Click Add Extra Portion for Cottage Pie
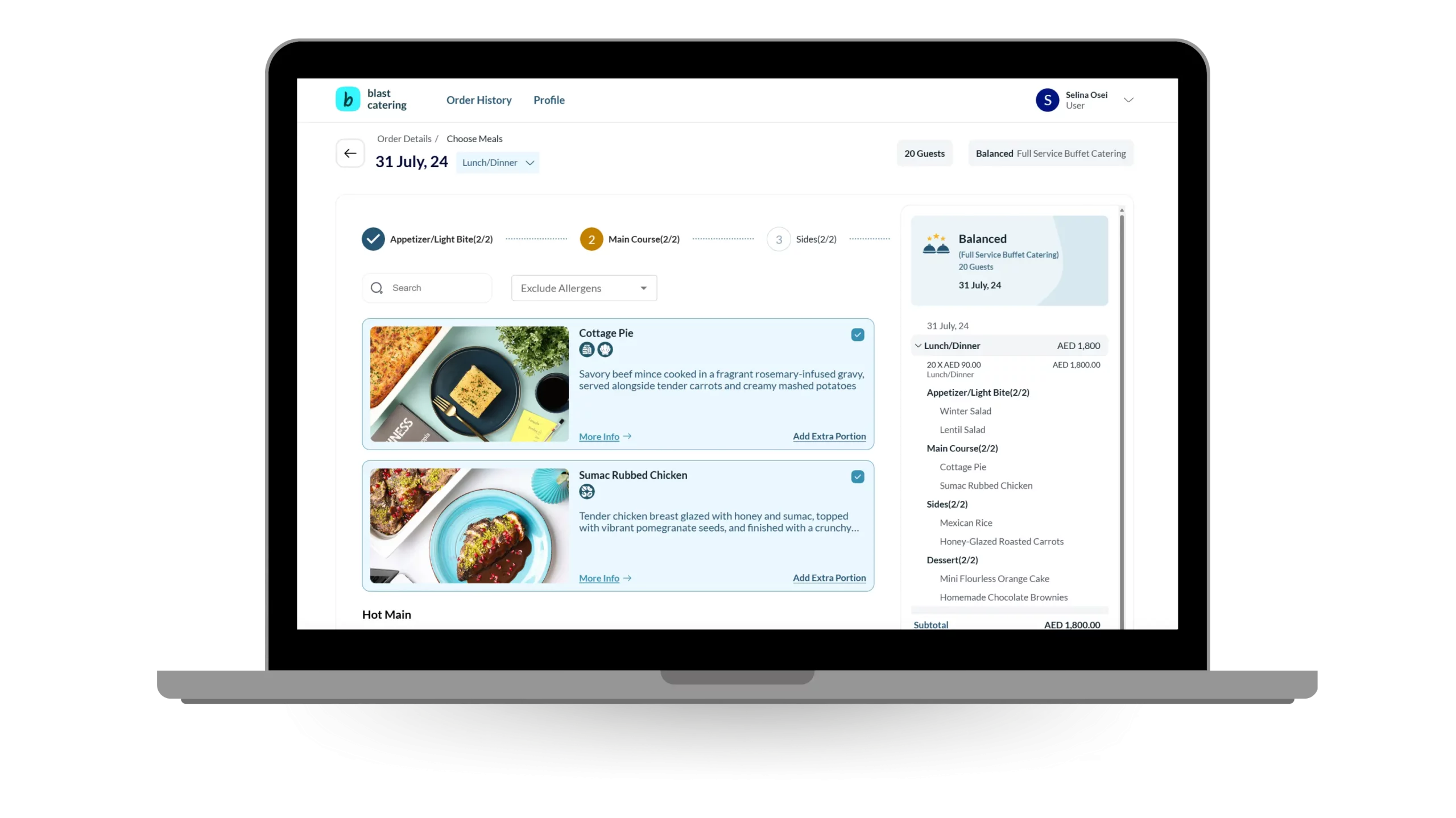1456x818 pixels. pos(829,436)
